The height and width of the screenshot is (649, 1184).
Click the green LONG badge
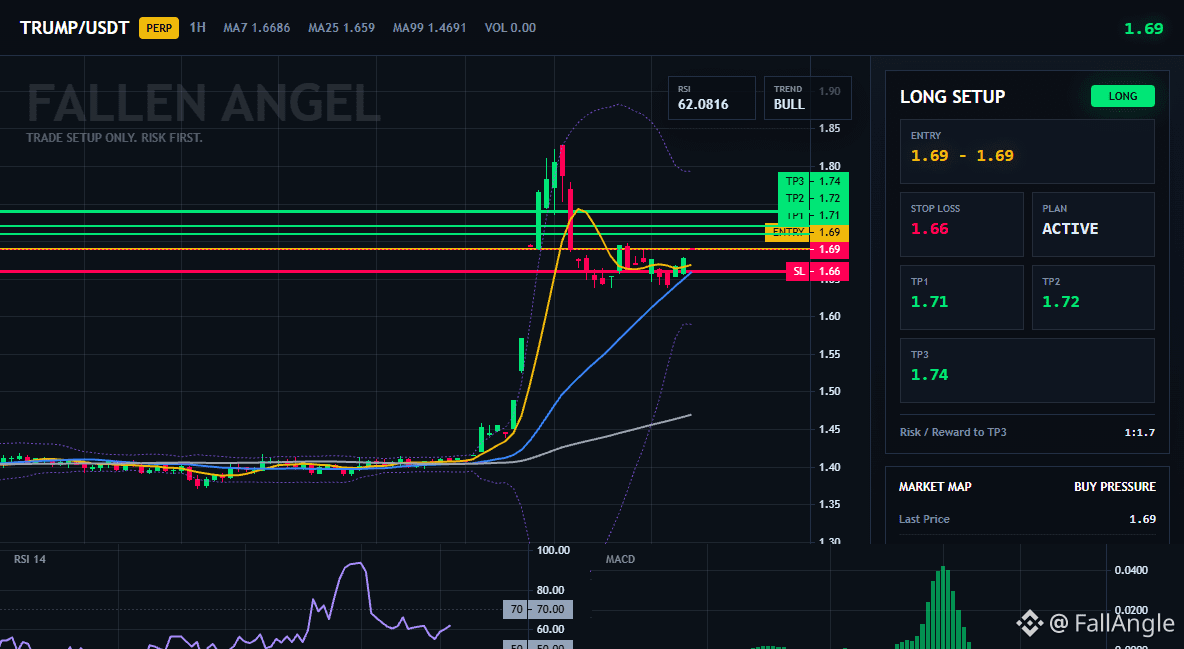pos(1123,96)
